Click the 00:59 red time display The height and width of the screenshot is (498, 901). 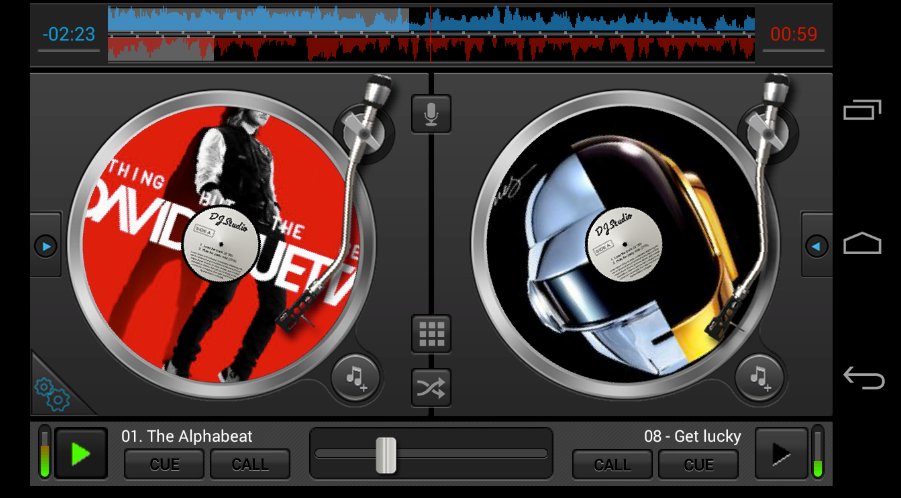(x=794, y=34)
